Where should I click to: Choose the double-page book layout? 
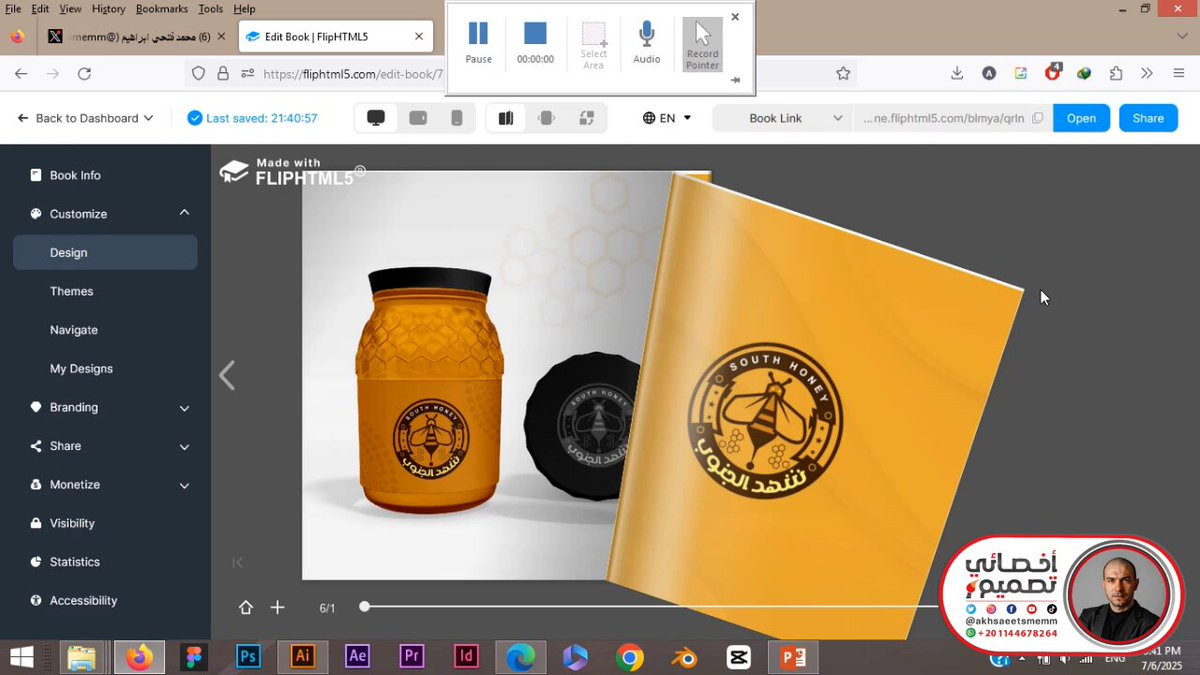point(506,118)
